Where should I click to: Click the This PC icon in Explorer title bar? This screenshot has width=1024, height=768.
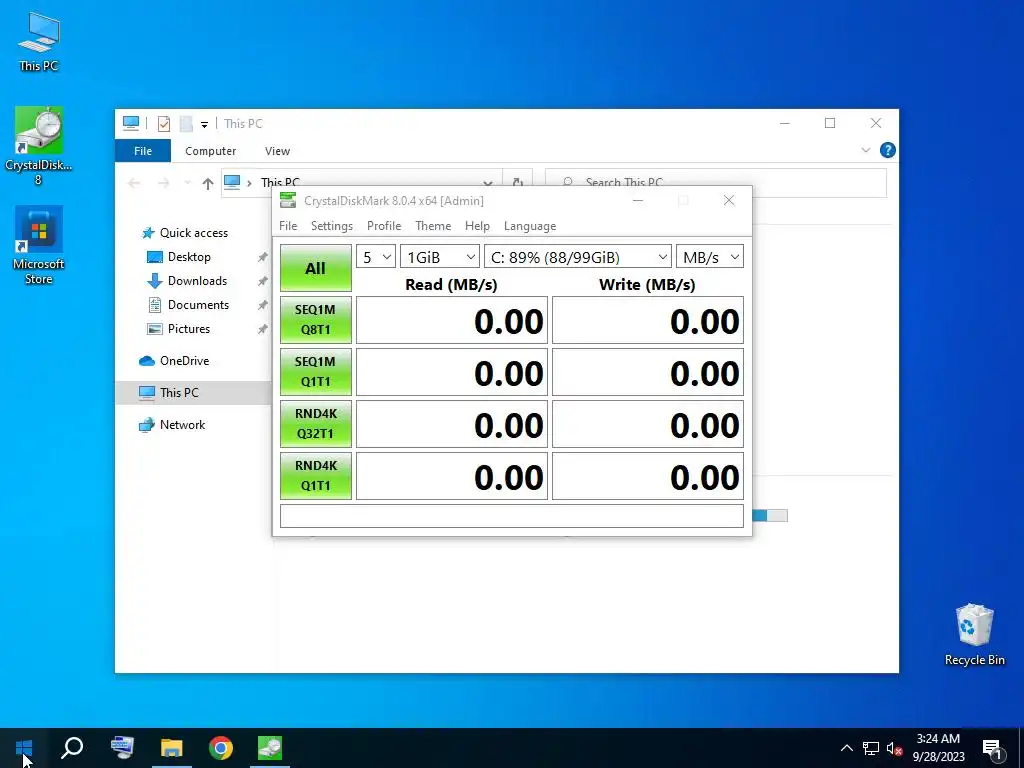pyautogui.click(x=131, y=123)
